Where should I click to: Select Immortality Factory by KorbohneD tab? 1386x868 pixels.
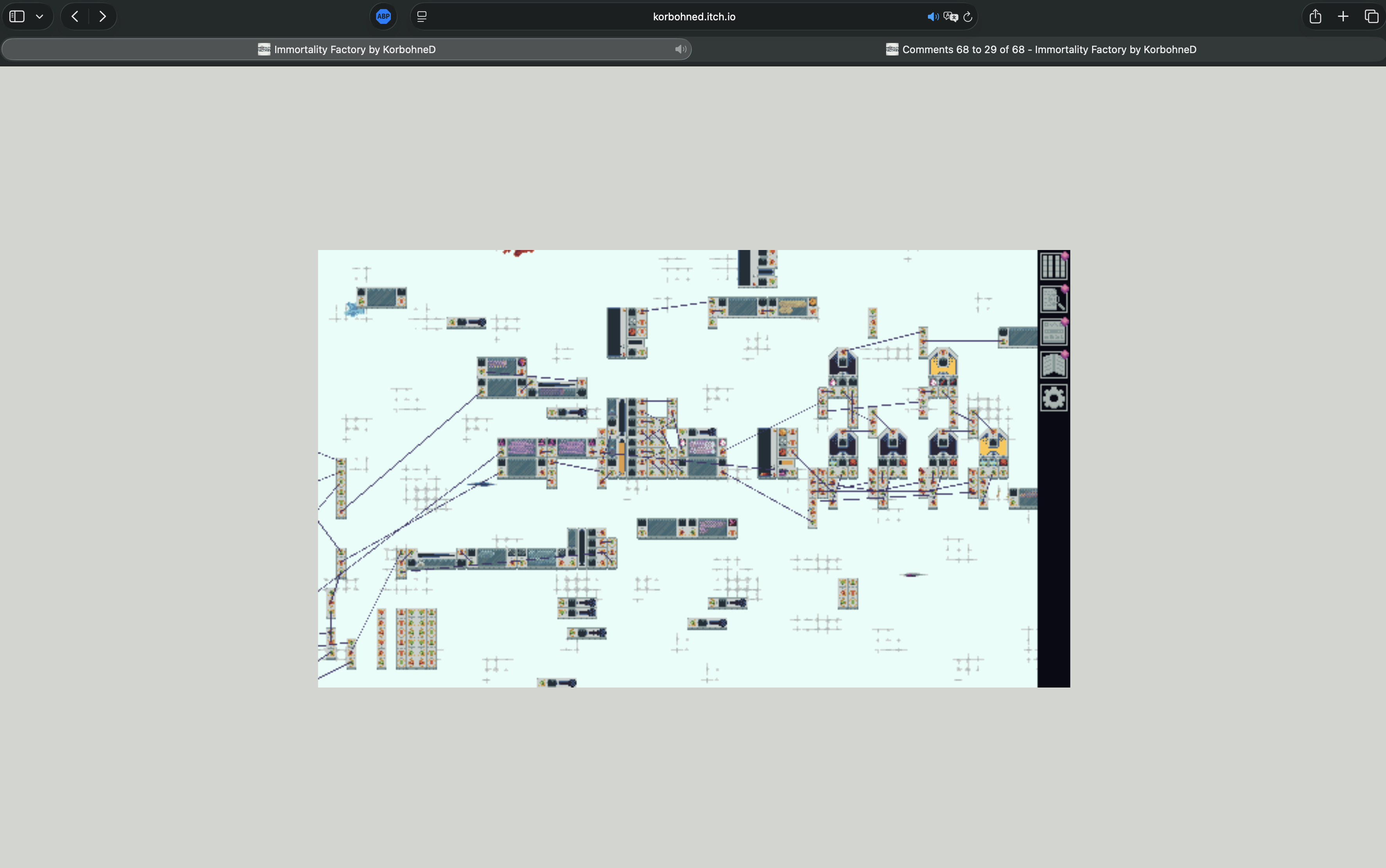tap(354, 49)
